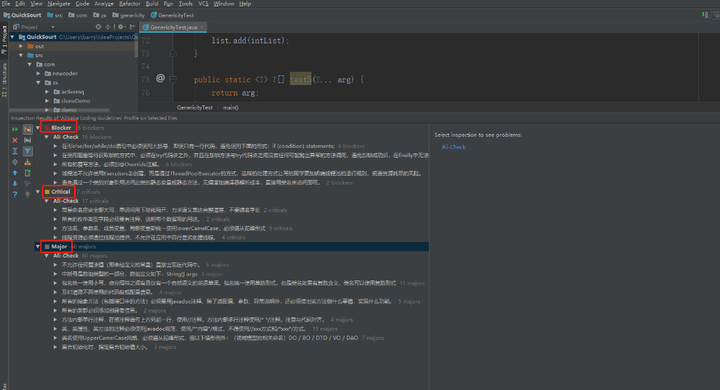This screenshot has width=720, height=390.
Task: Click the Project panel horizontal scrollbar
Action: [60, 110]
